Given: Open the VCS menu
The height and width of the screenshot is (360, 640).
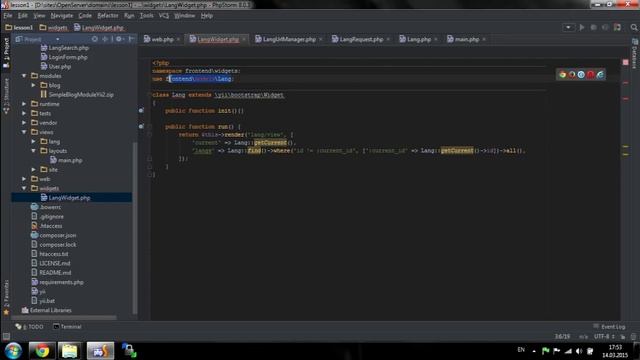Looking at the screenshot, I should click(164, 16).
